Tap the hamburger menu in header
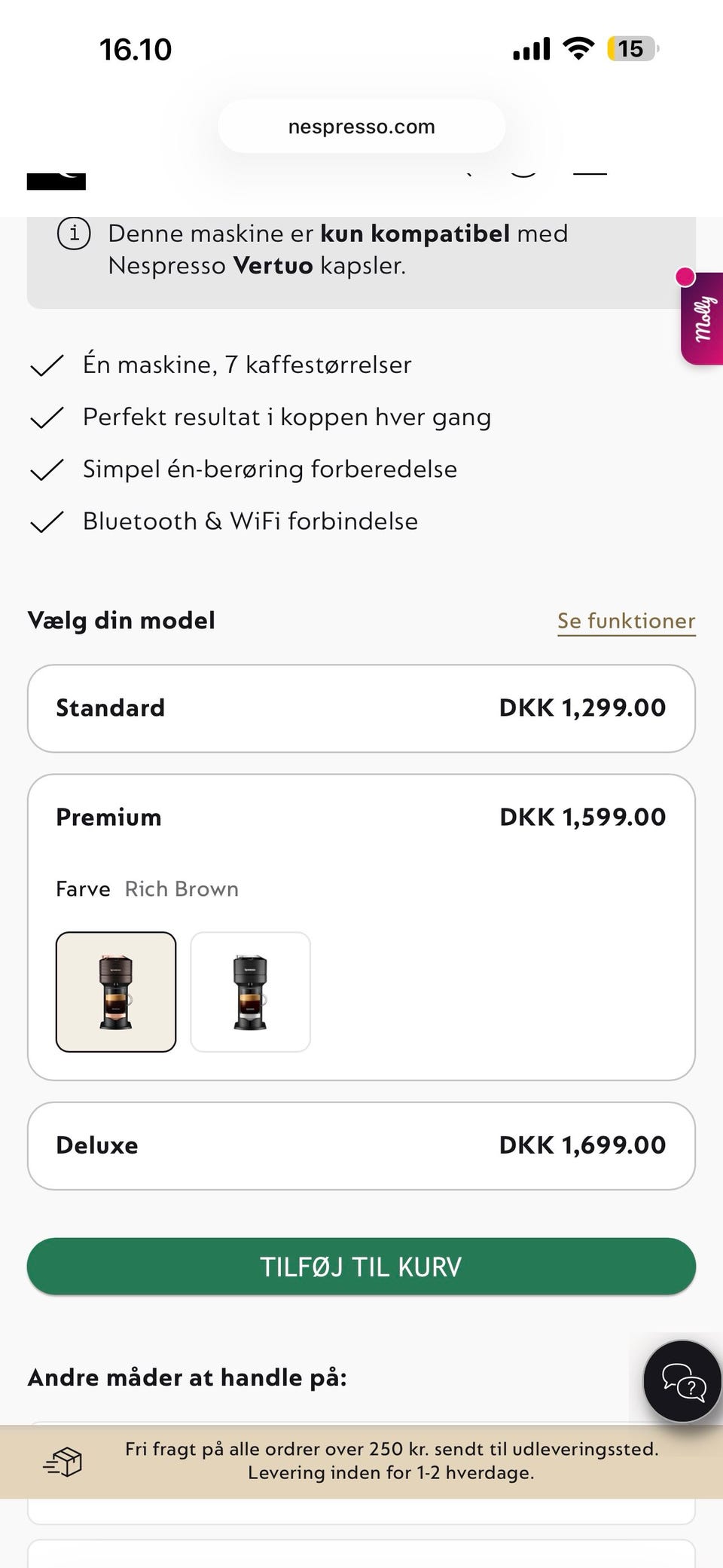This screenshot has width=723, height=1568. 590,173
